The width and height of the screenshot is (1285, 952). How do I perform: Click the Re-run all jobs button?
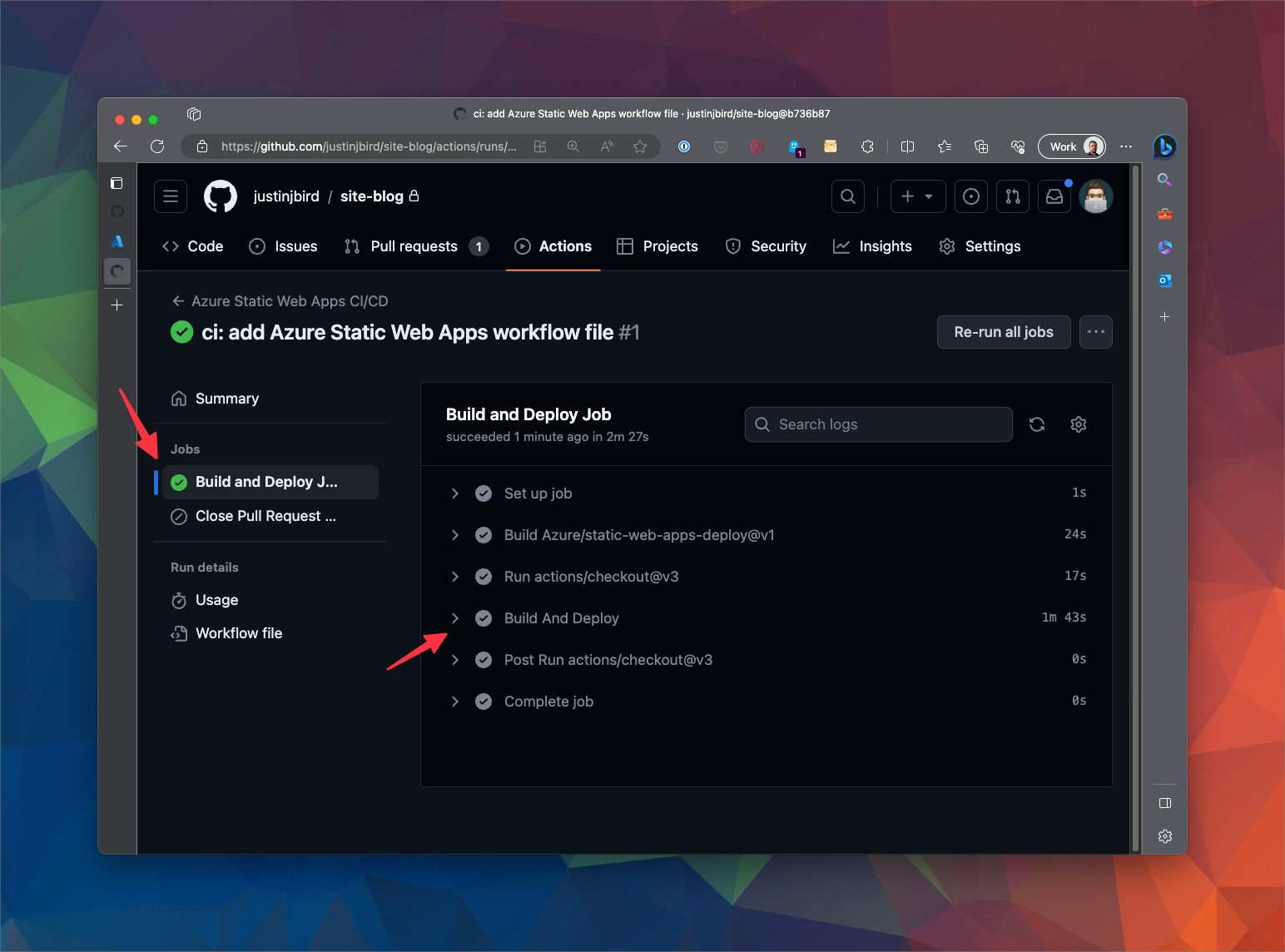(x=1003, y=331)
